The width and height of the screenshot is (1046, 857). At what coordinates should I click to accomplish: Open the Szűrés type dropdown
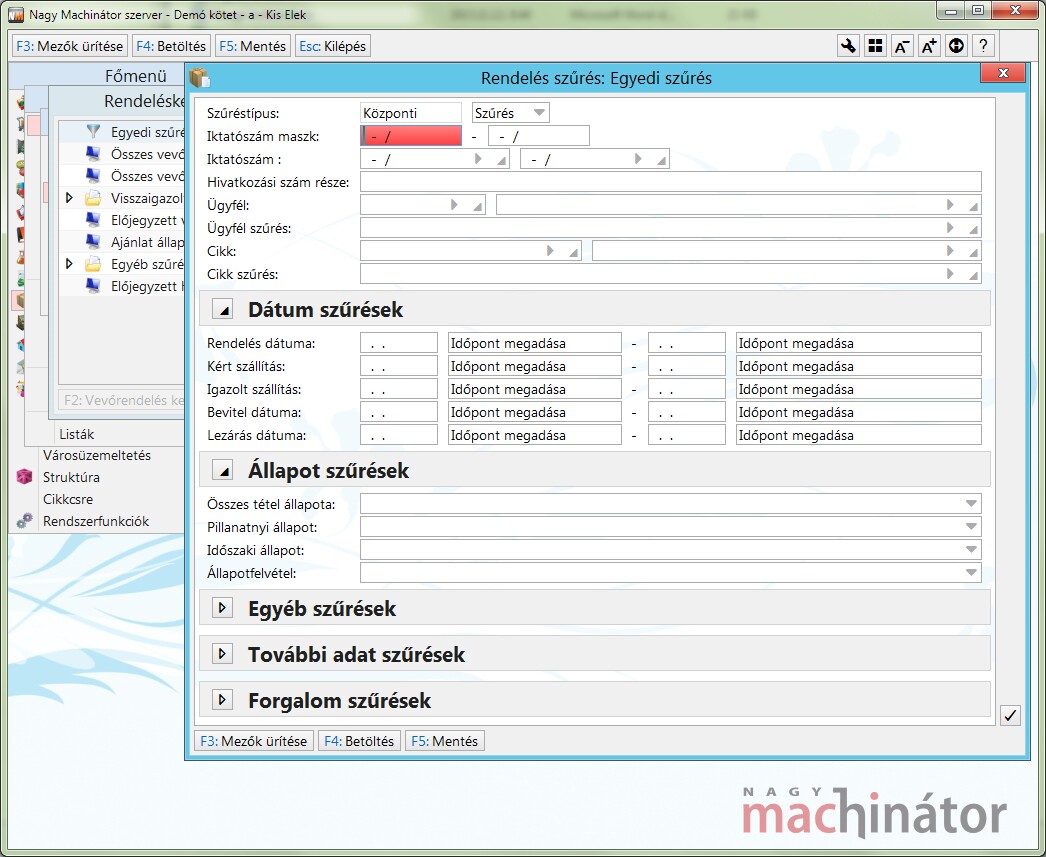539,113
